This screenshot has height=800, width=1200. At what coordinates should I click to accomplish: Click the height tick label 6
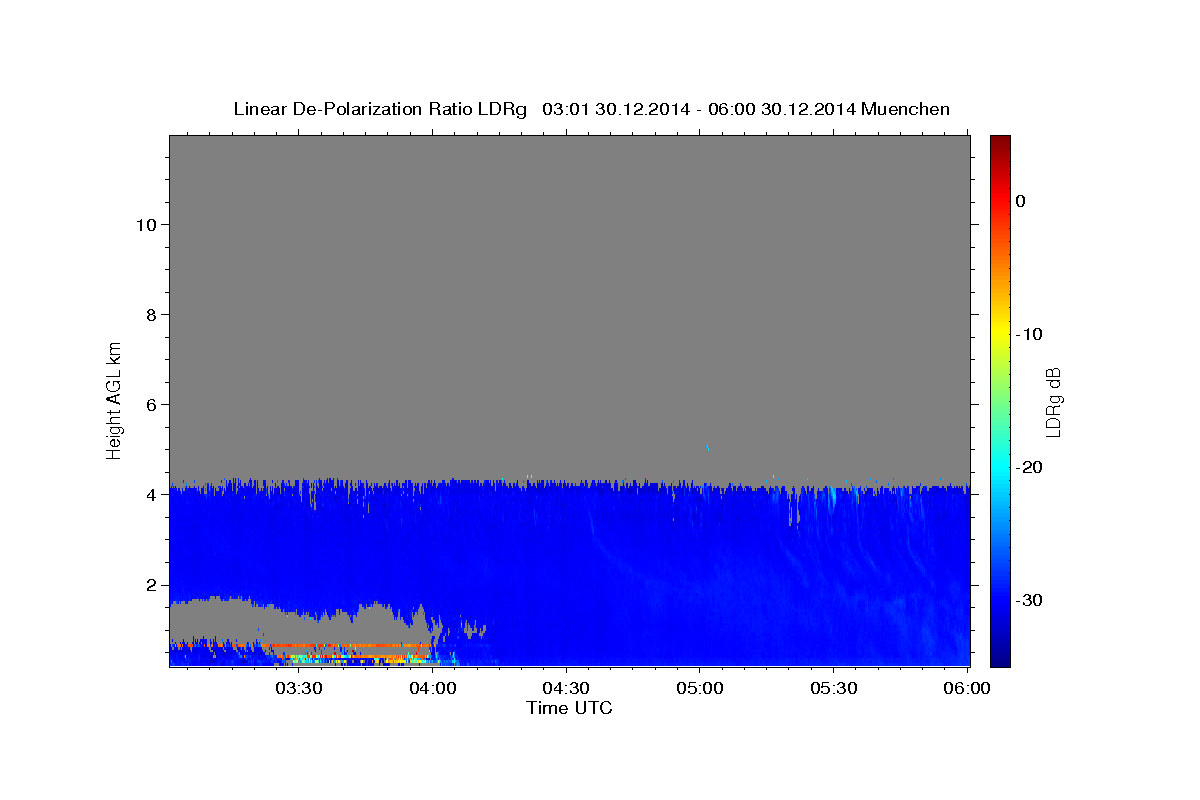coord(149,404)
